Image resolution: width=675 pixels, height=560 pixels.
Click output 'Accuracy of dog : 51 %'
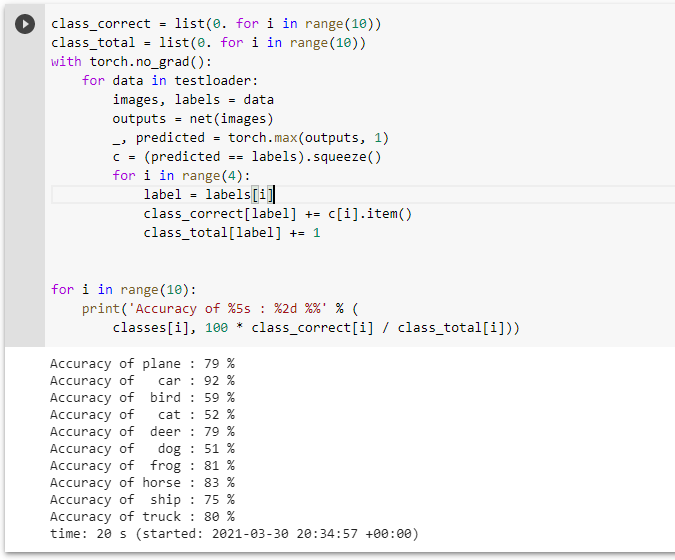coord(142,449)
